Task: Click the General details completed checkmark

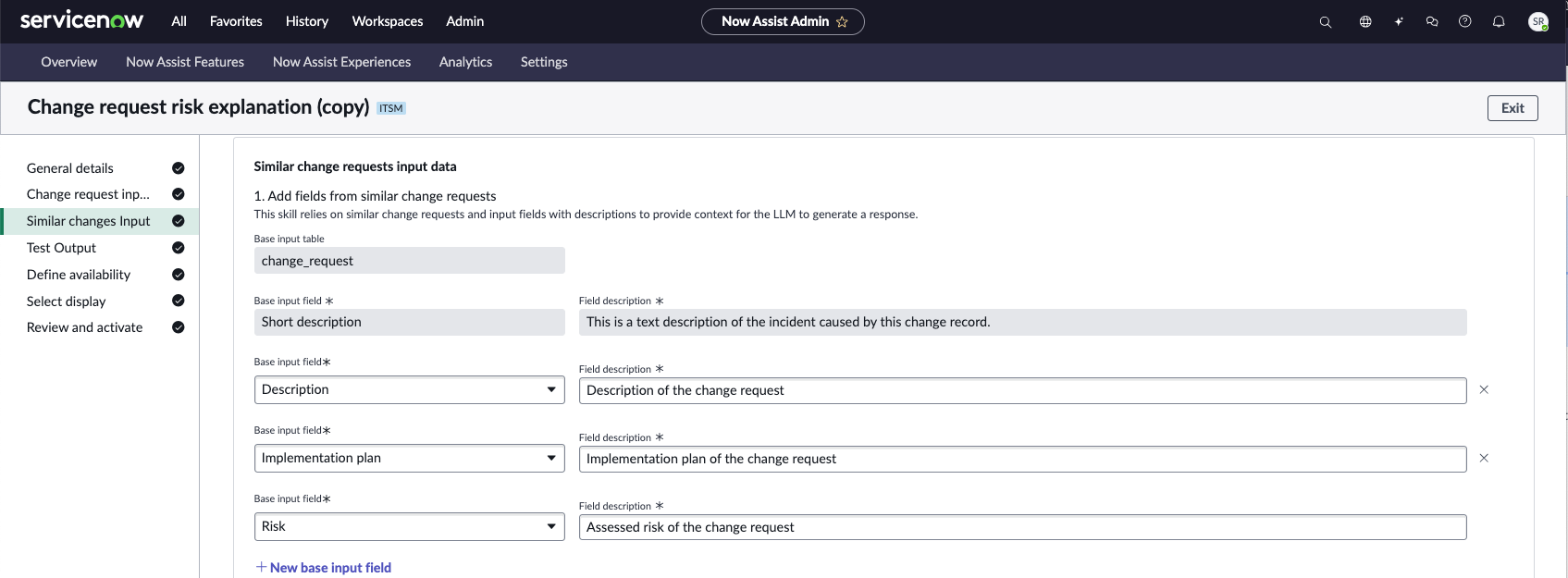Action: click(179, 168)
